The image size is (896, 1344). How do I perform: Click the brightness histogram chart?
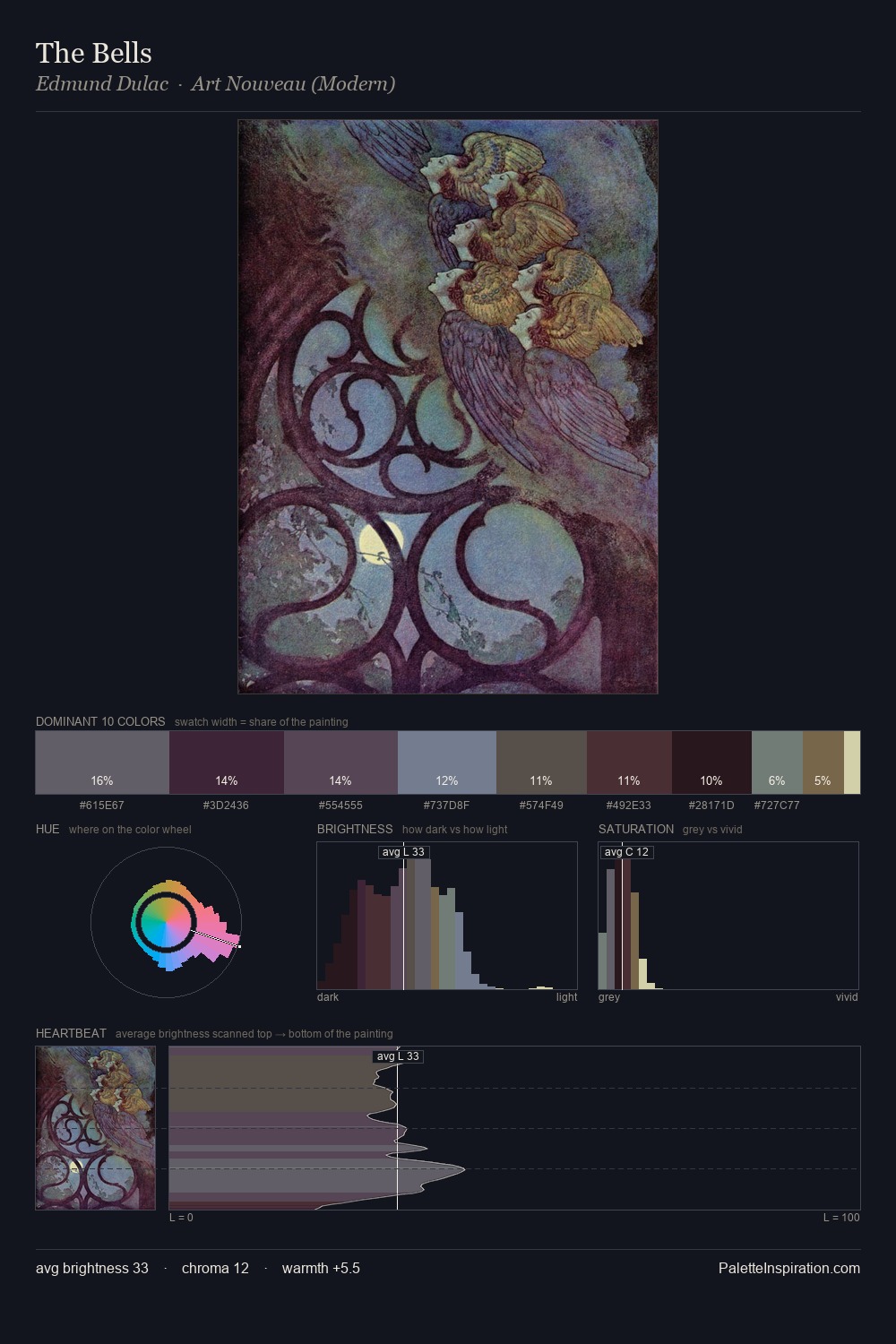coord(447,916)
